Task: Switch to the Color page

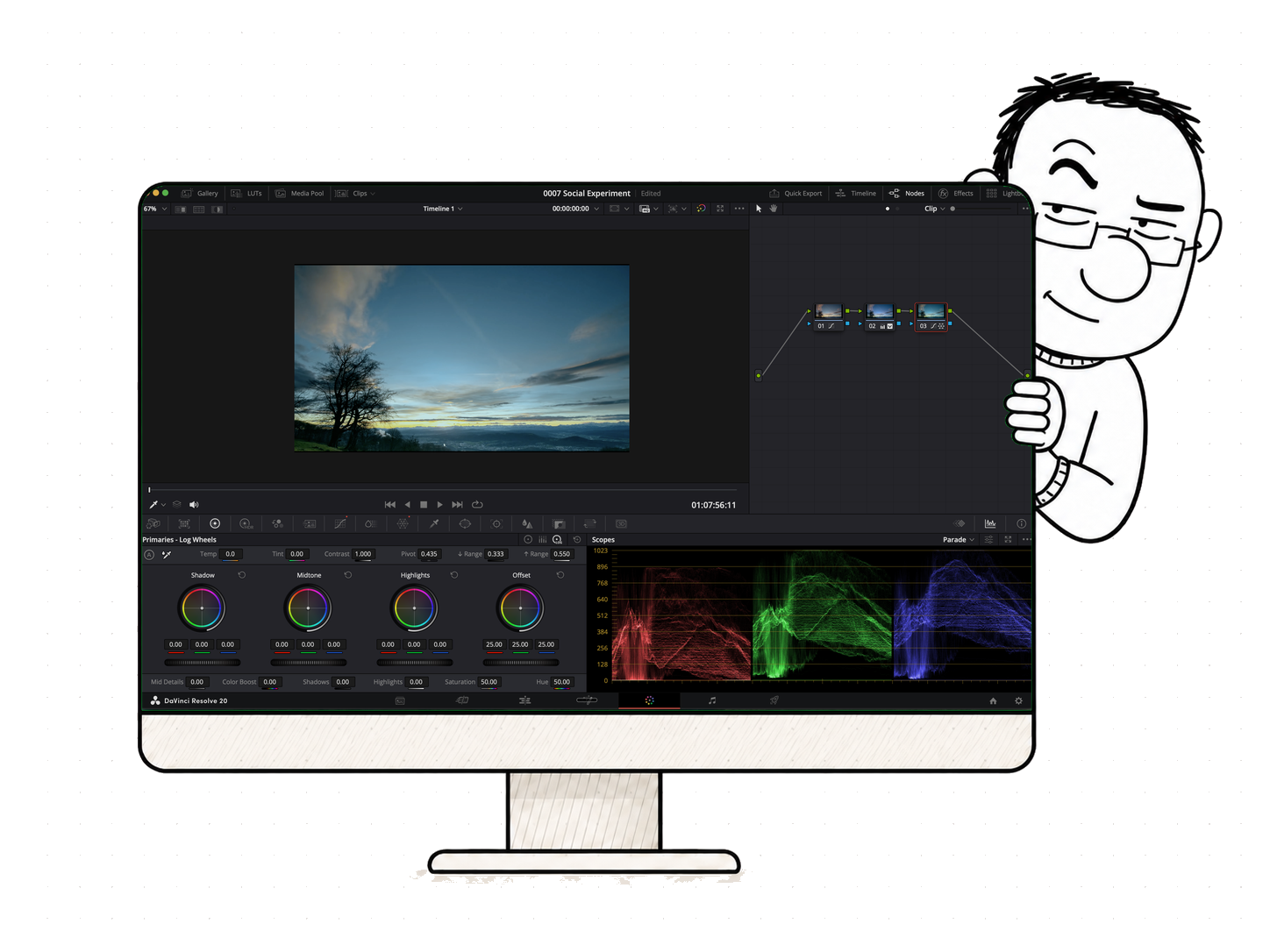Action: click(x=650, y=700)
